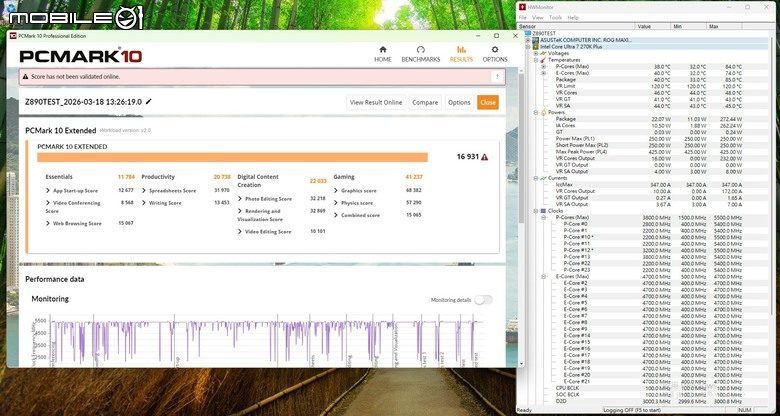The image size is (780, 416).
Task: Click the Sensor column header in HWMonitor
Action: (576, 26)
